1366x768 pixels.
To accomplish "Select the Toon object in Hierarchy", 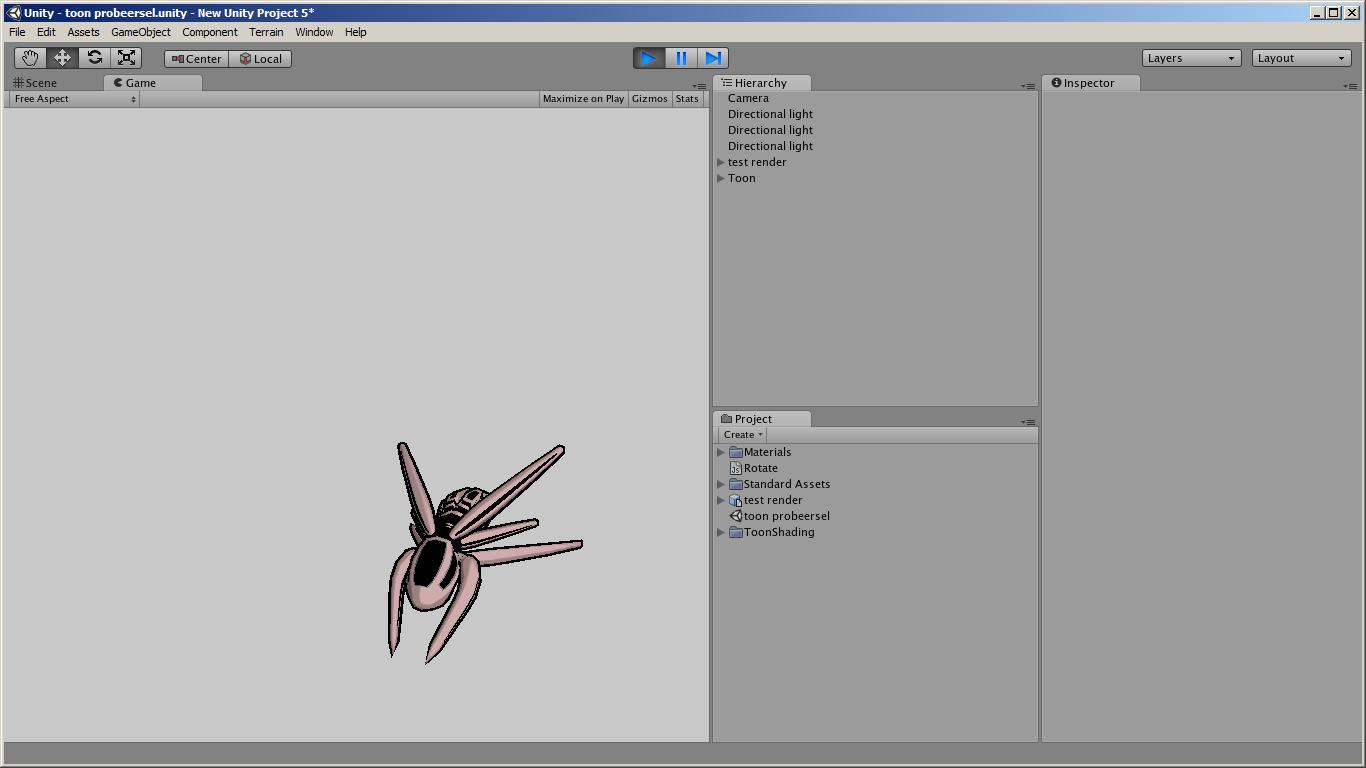I will [741, 177].
